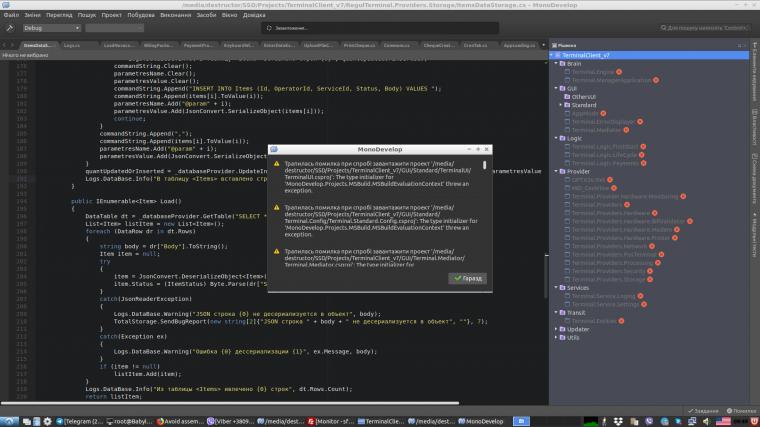Click error icon next to Terminal.Mediator
760x427 pixels.
tap(626, 130)
